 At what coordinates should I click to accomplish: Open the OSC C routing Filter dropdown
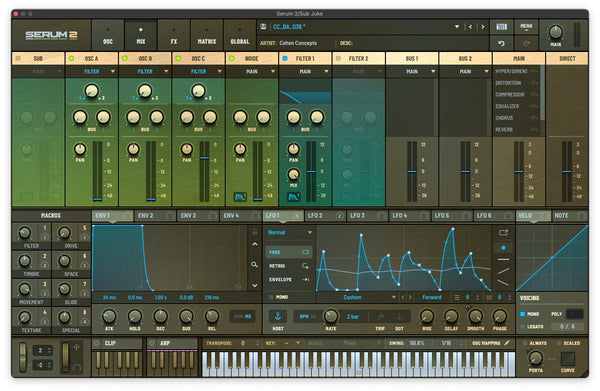(198, 71)
